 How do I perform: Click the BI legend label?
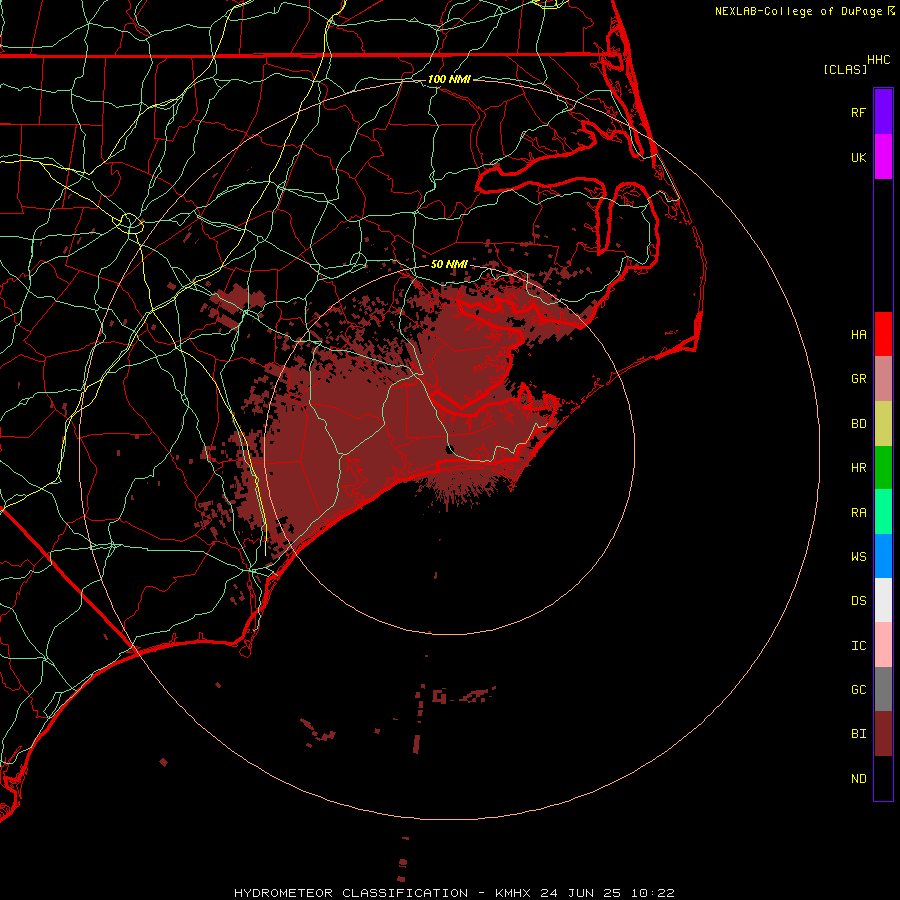click(858, 734)
